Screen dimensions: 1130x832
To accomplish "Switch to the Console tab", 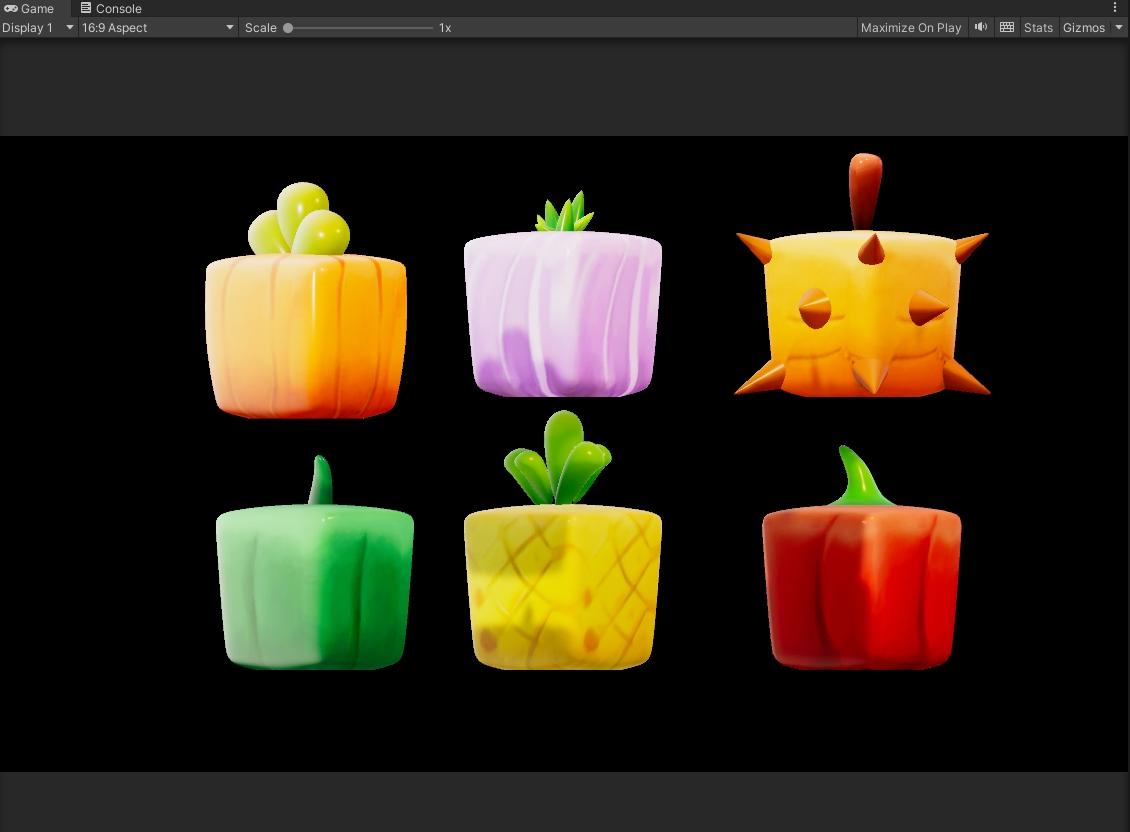I will coord(111,8).
